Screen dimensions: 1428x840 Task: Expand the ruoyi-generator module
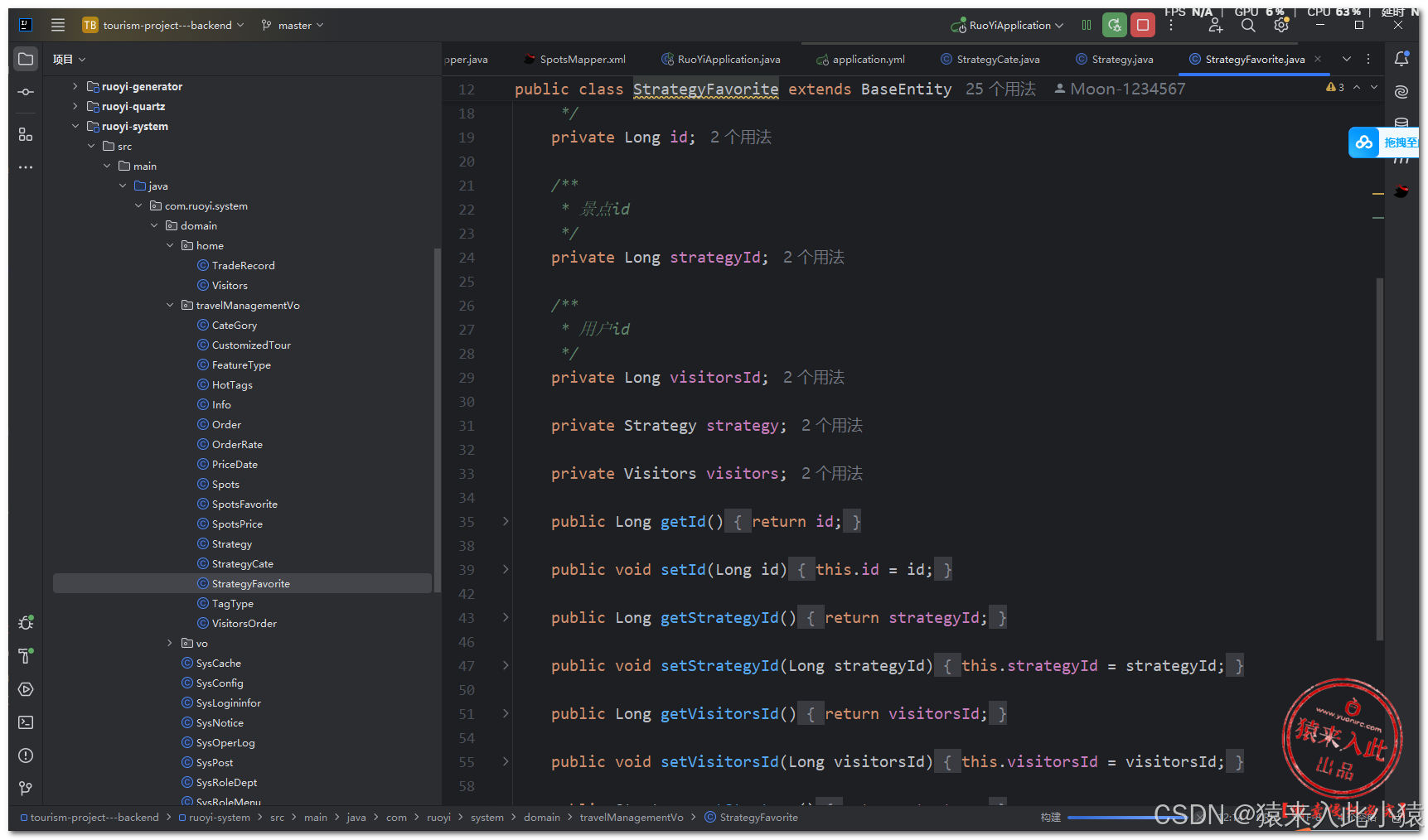75,86
